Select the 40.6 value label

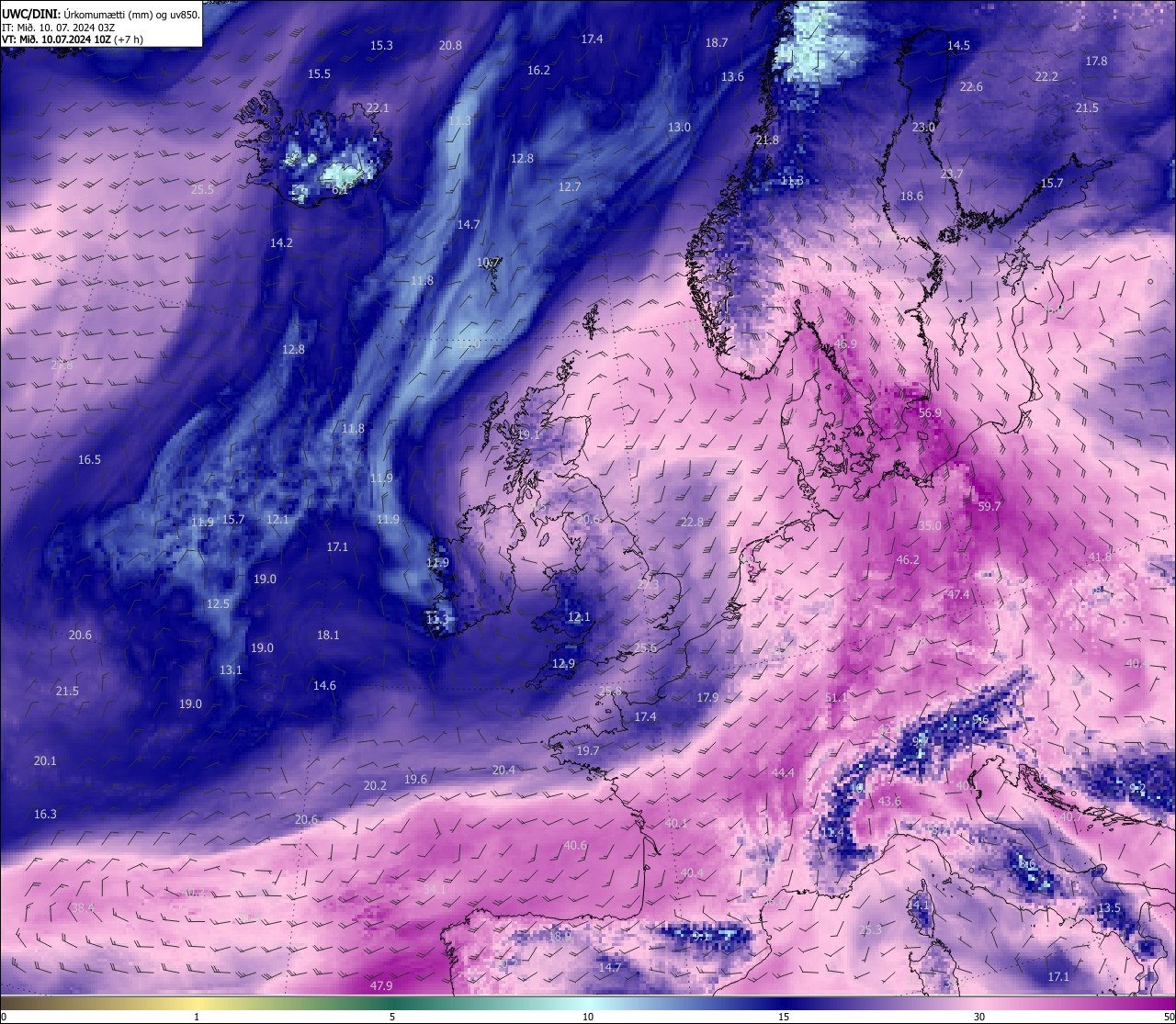click(575, 846)
